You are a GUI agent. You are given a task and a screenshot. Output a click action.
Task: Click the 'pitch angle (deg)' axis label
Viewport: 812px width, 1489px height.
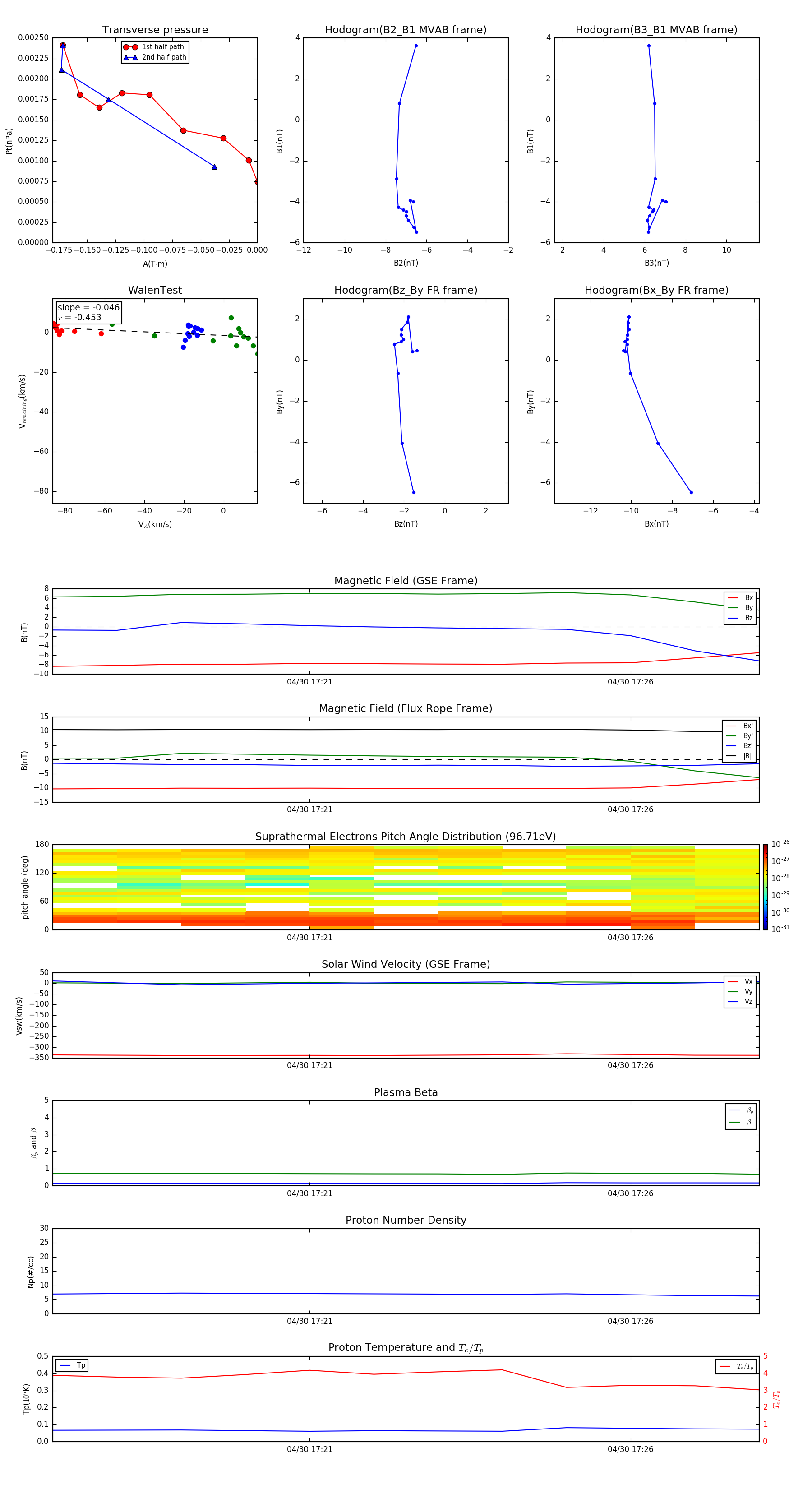(25, 887)
